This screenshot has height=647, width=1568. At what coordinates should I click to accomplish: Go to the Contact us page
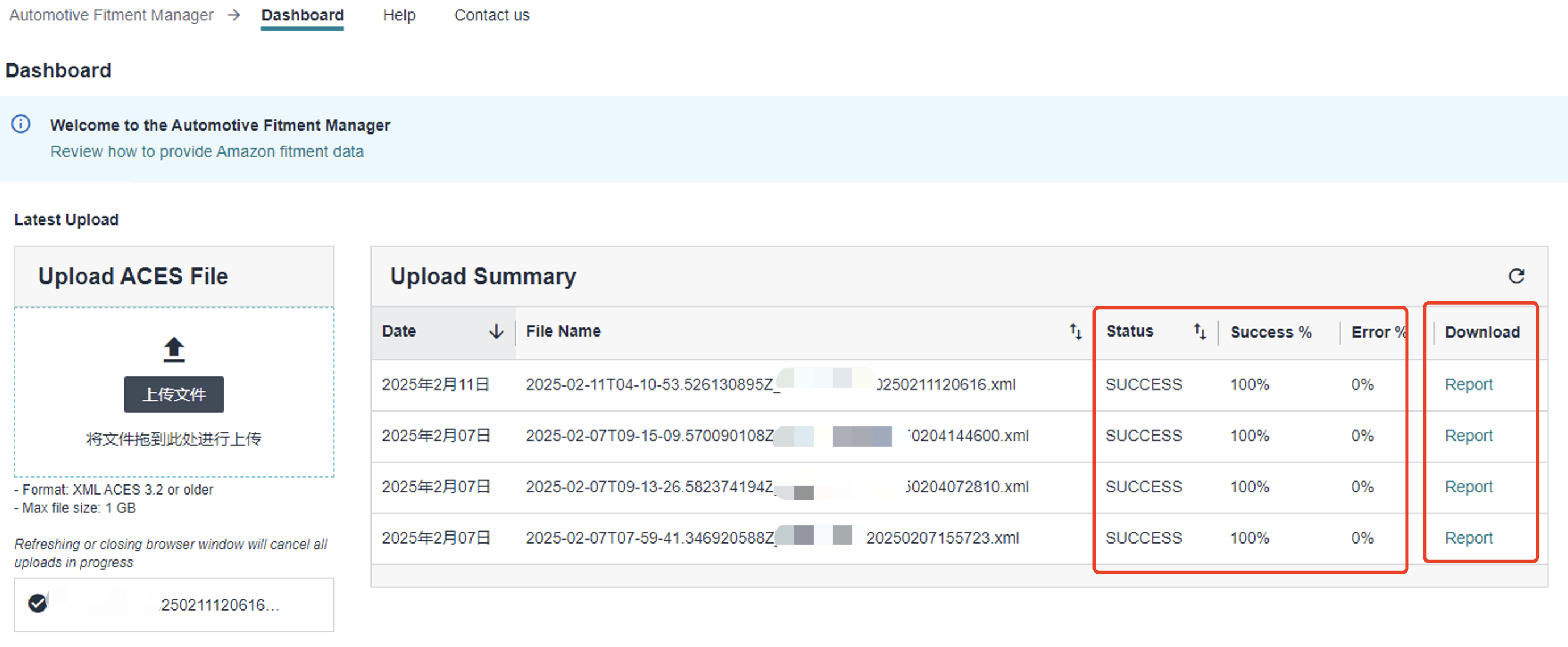tap(491, 15)
